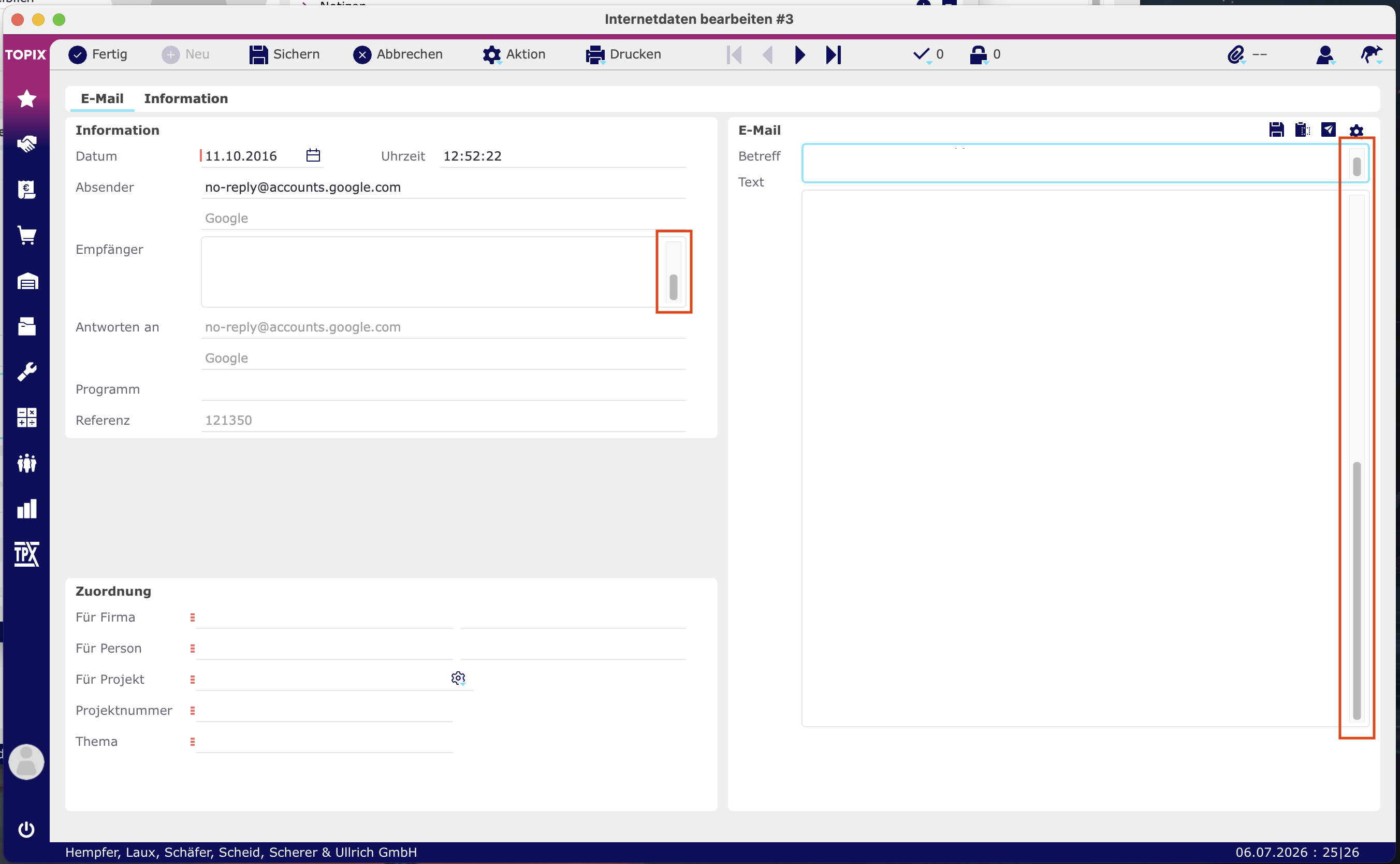Open the people group module icon
Screen dimensions: 1400x864
(x=27, y=463)
